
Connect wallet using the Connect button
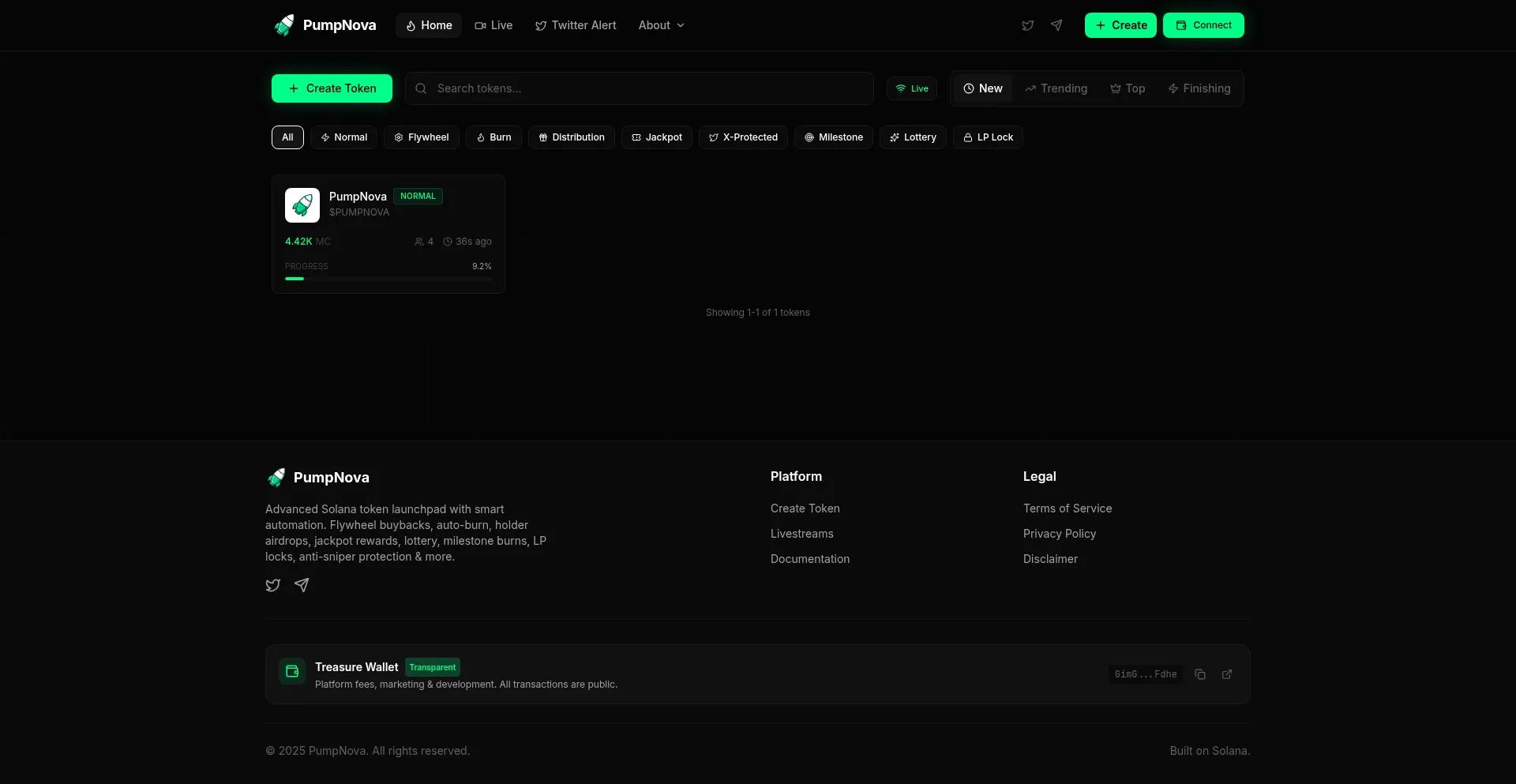point(1203,25)
